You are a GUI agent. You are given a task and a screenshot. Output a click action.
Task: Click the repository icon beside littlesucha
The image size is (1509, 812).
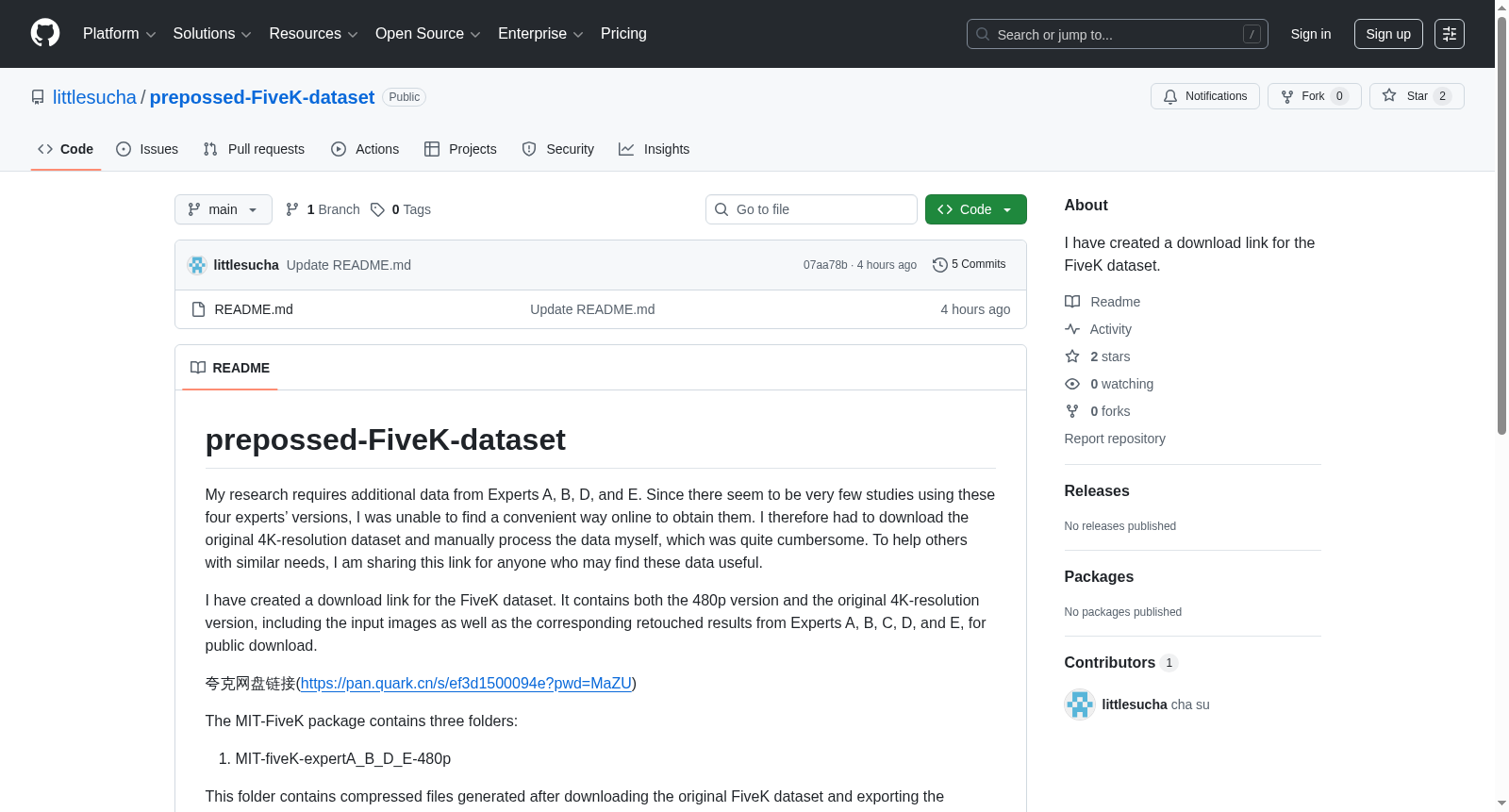pyautogui.click(x=38, y=97)
